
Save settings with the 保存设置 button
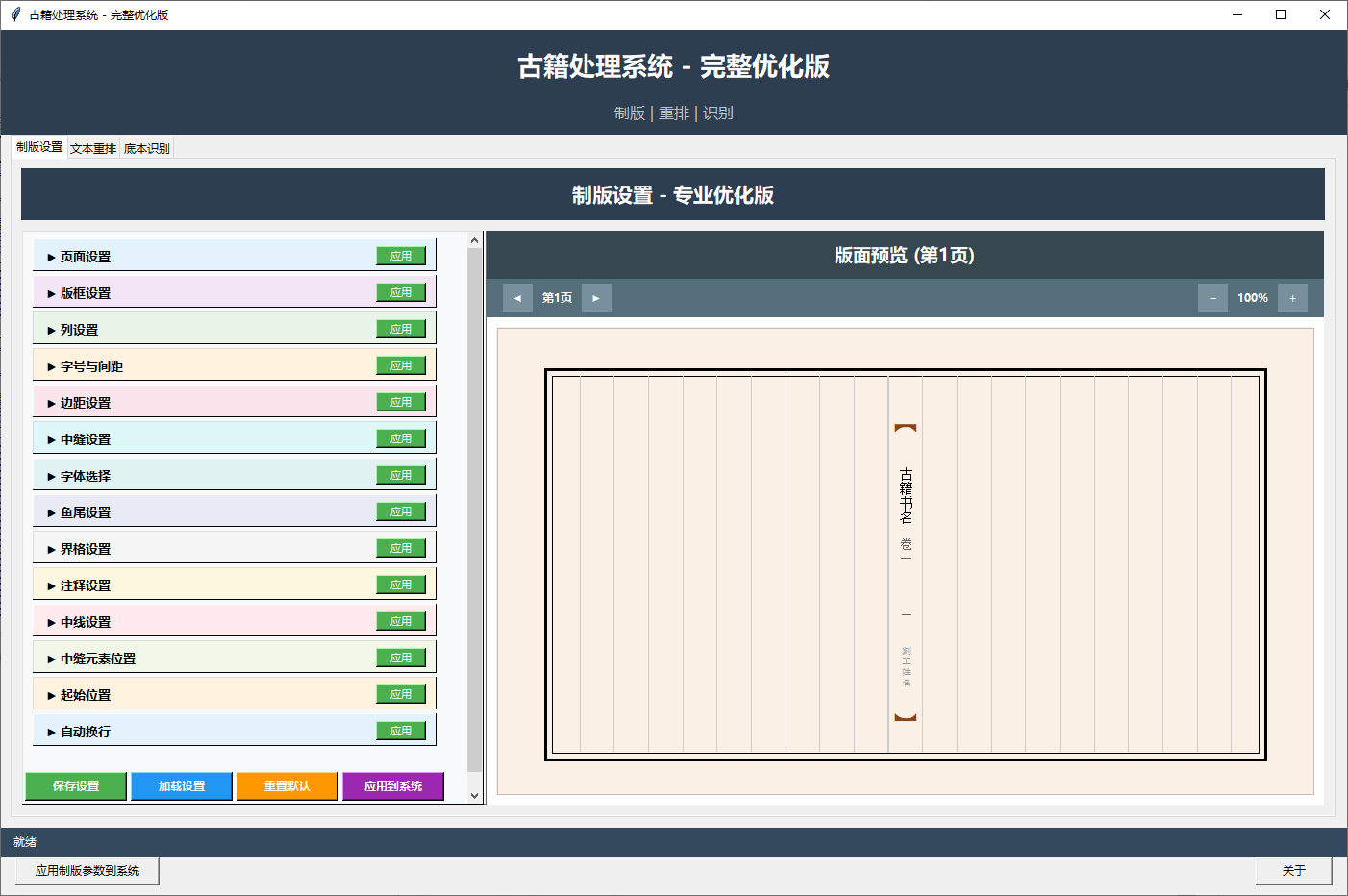click(75, 785)
